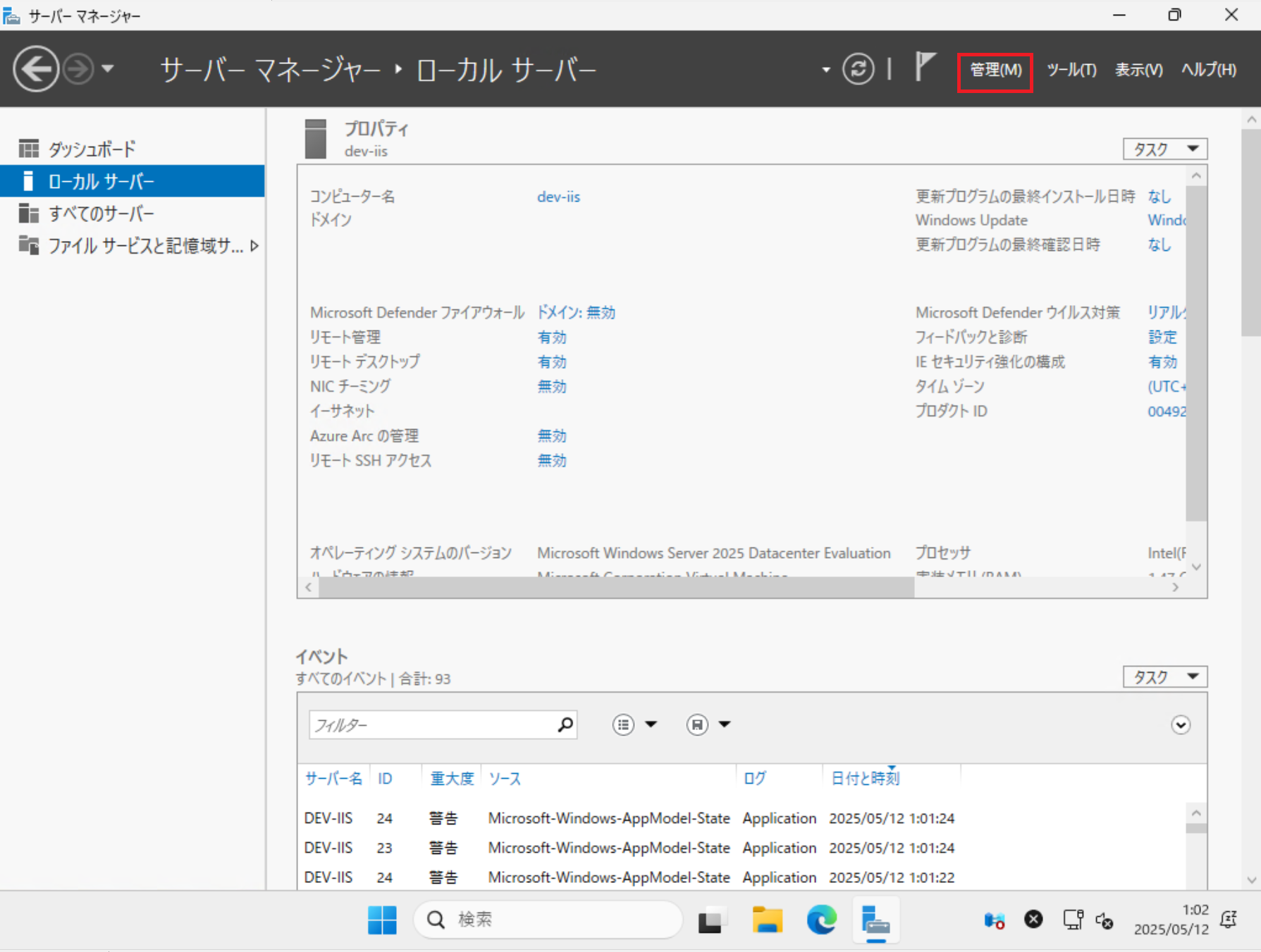The image size is (1261, 952).
Task: Click the events フィルター input field
Action: 431,724
